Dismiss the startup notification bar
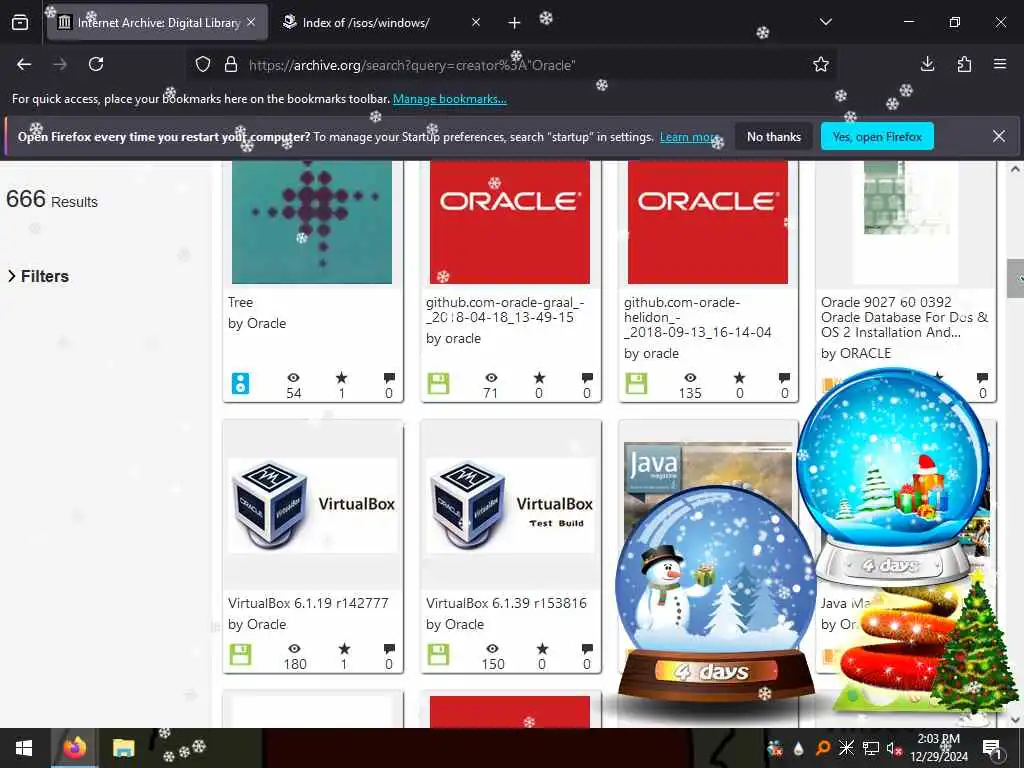 tap(999, 136)
